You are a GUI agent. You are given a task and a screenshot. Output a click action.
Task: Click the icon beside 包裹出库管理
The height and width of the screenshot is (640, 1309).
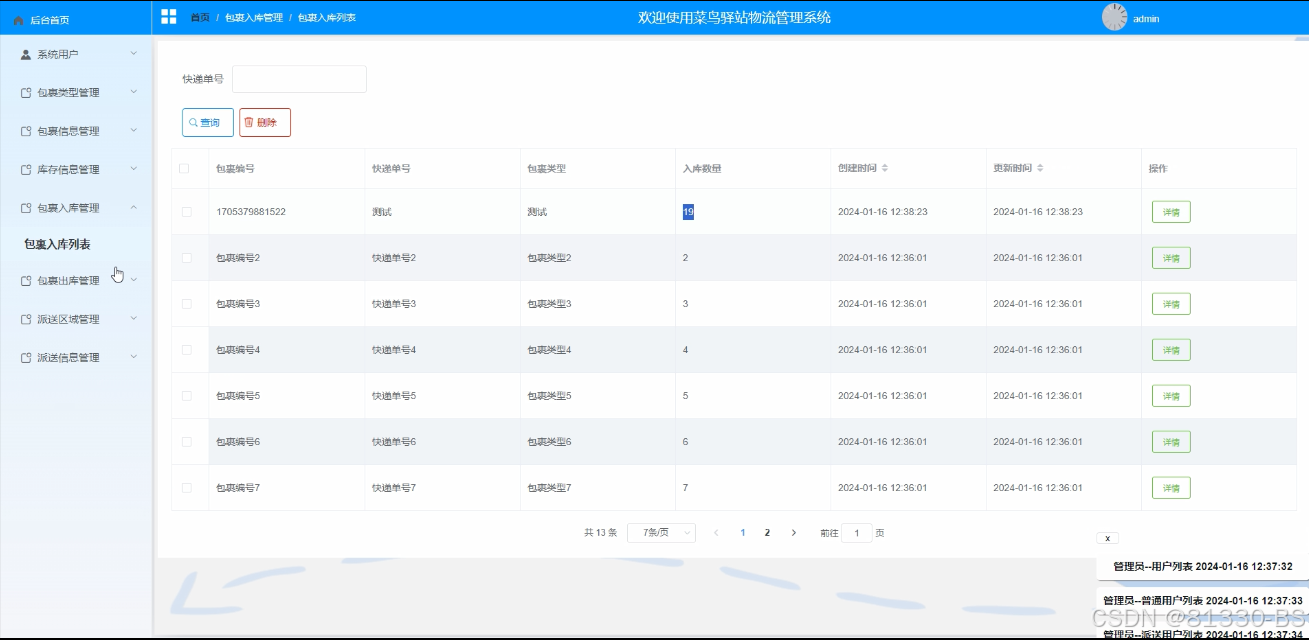pos(26,281)
